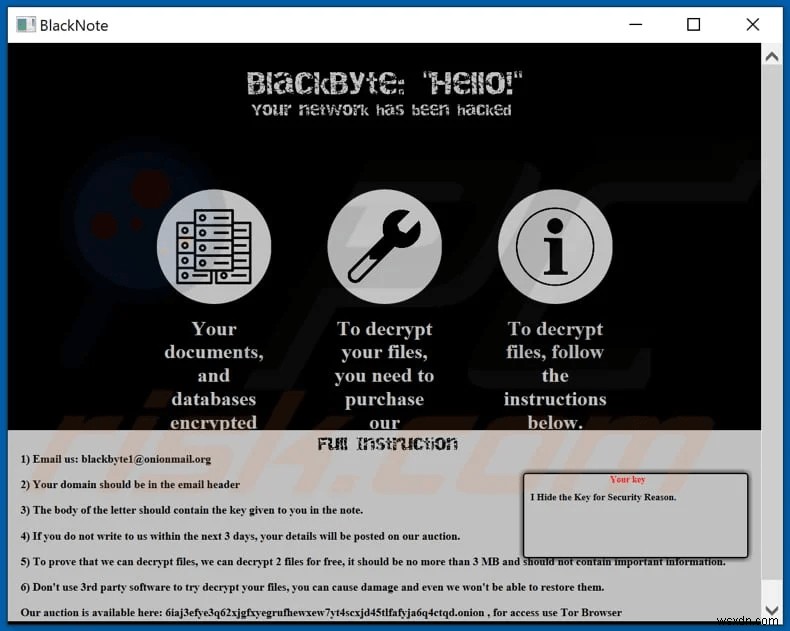Image resolution: width=790 pixels, height=631 pixels.
Task: Click 'Your documents, and databases encrypted' text
Action: click(x=214, y=375)
